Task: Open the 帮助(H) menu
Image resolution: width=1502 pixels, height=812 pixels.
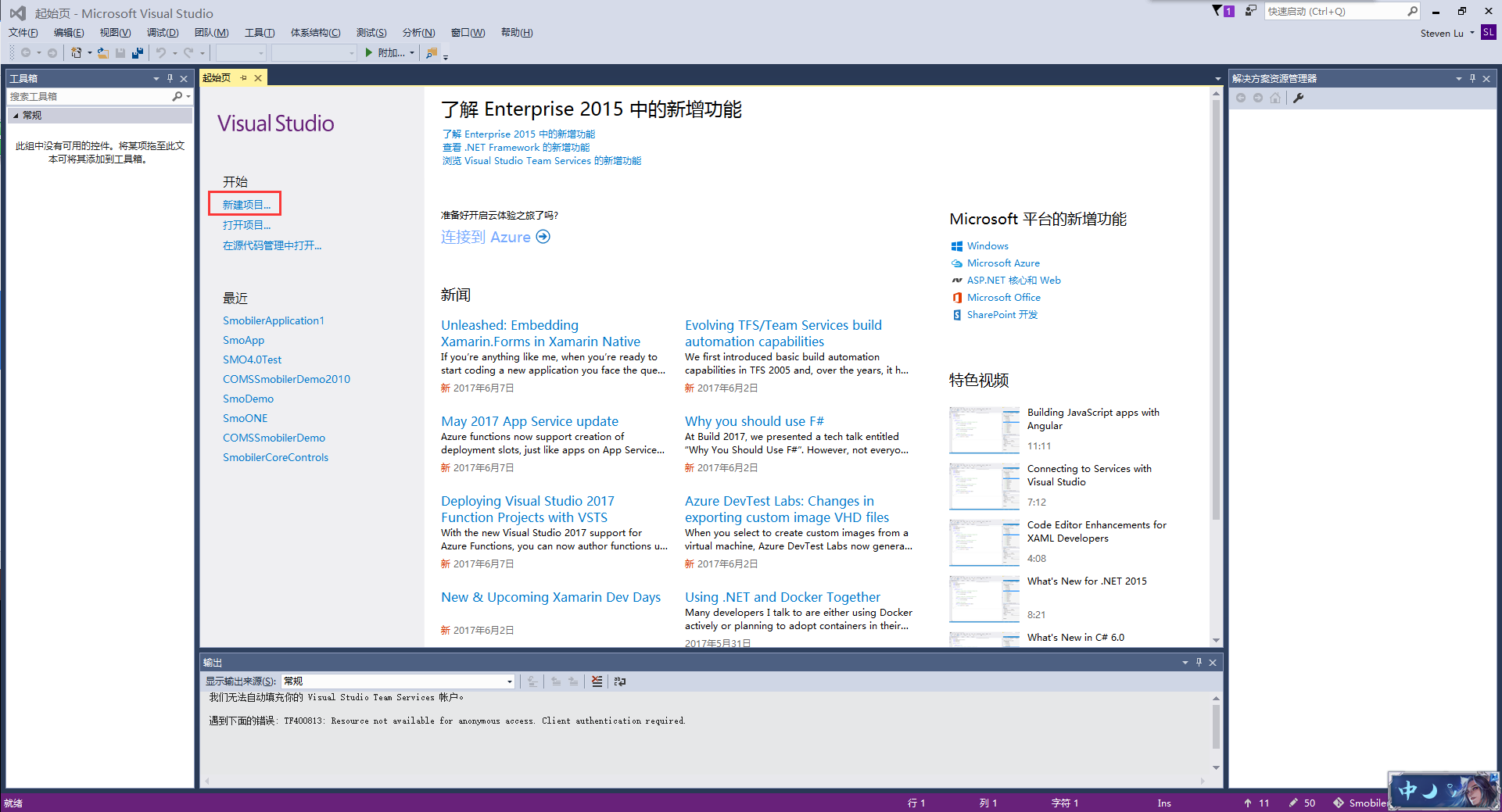Action: (517, 32)
